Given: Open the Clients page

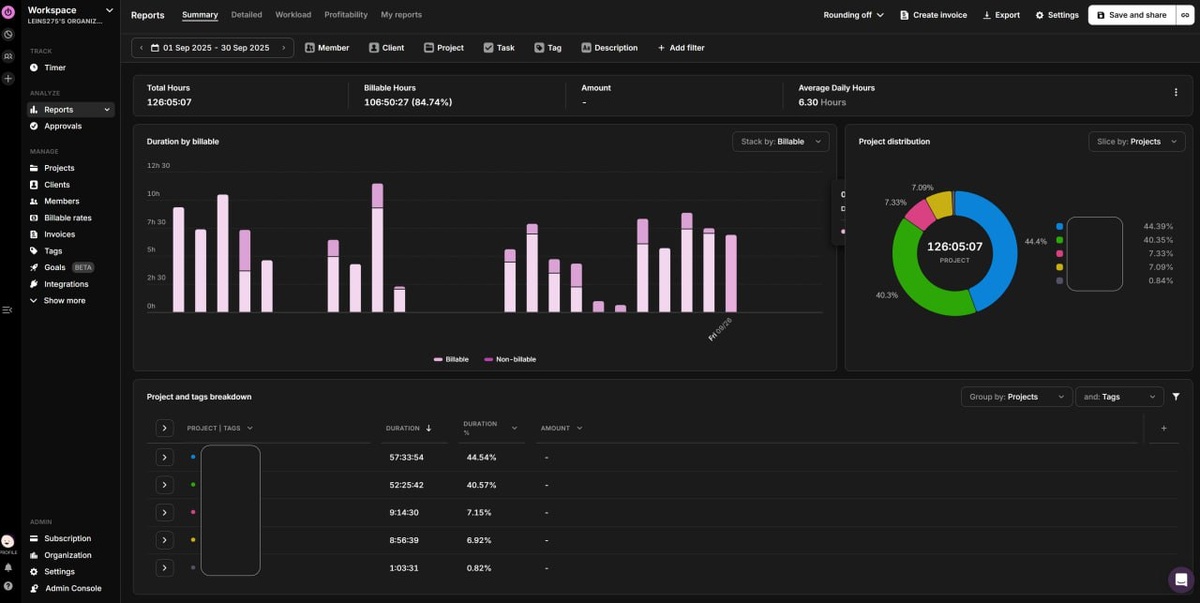Looking at the screenshot, I should click(57, 185).
